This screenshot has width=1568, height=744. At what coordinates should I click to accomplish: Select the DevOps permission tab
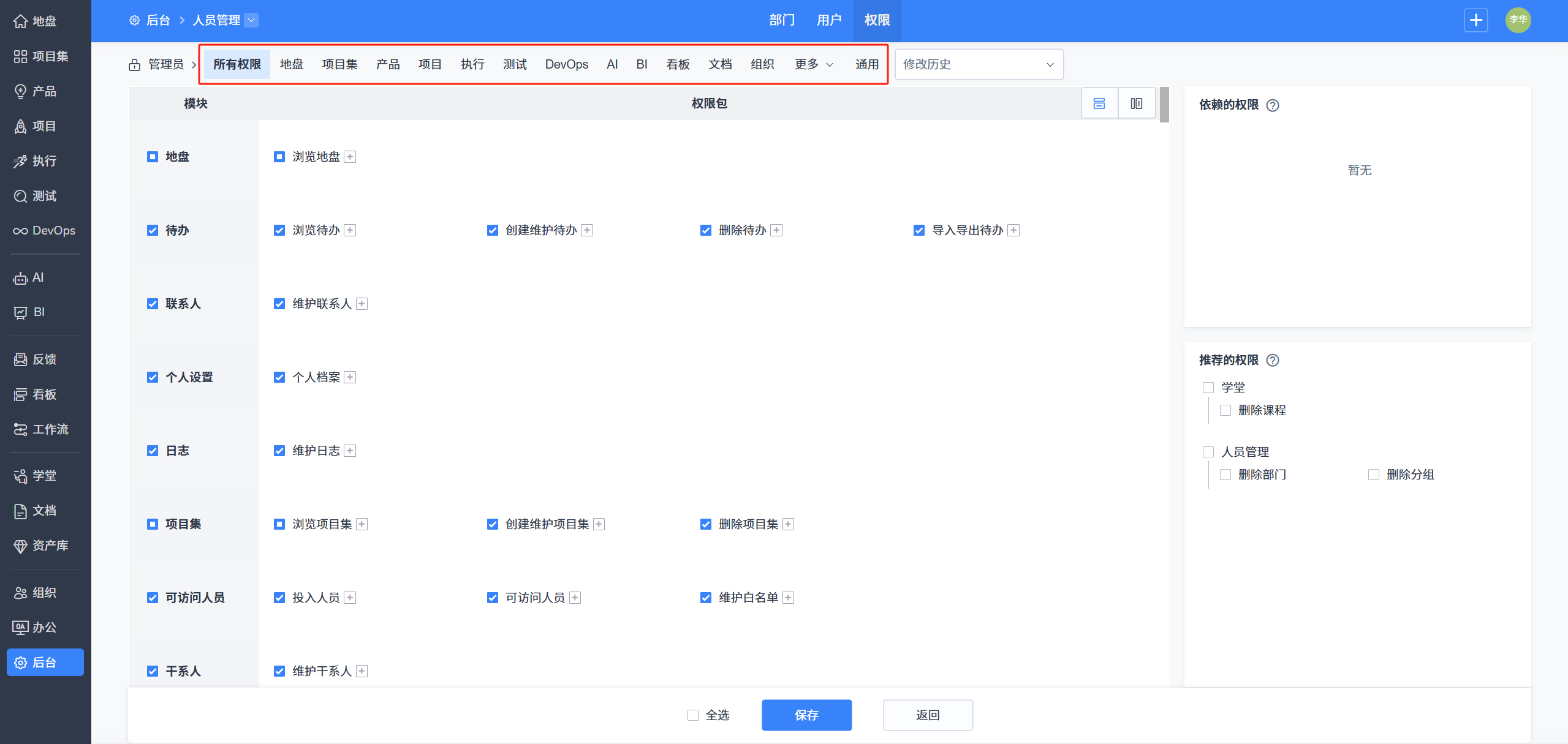click(x=566, y=64)
